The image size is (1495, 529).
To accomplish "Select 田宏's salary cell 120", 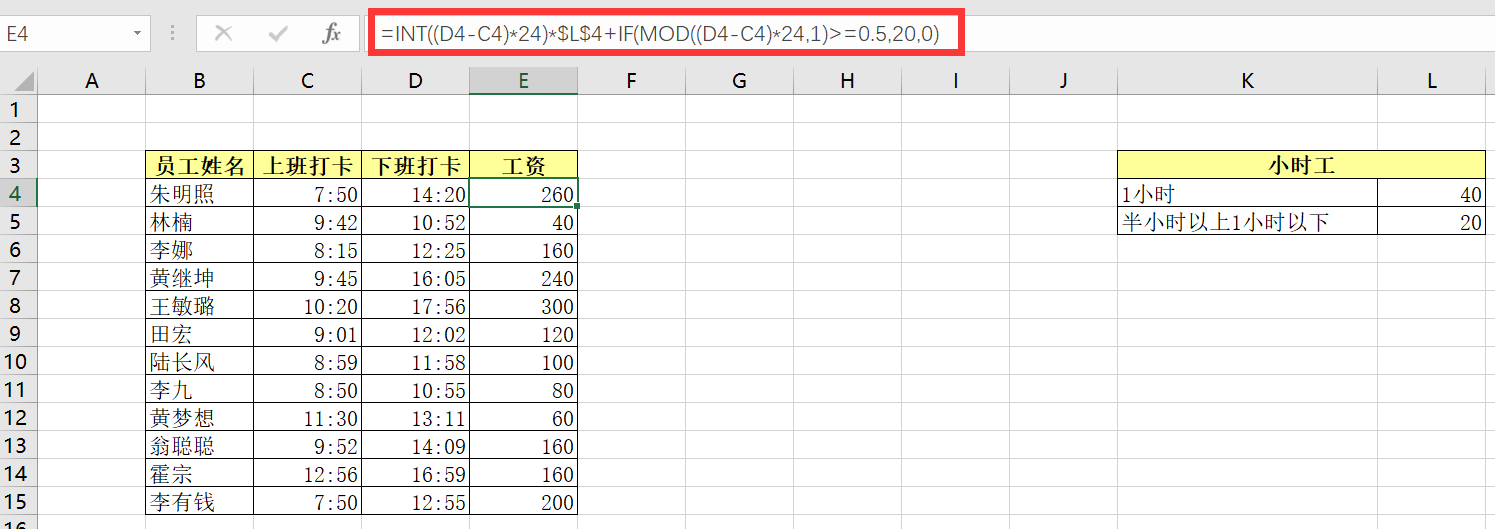I will [x=524, y=333].
